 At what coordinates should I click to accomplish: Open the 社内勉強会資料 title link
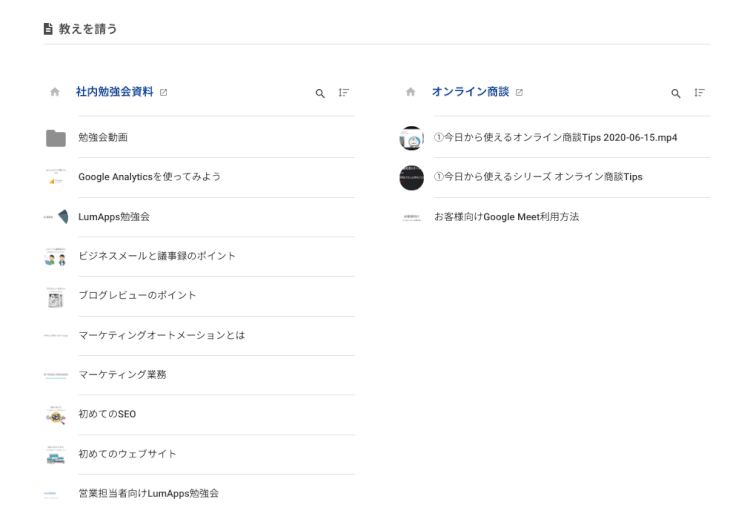[114, 92]
